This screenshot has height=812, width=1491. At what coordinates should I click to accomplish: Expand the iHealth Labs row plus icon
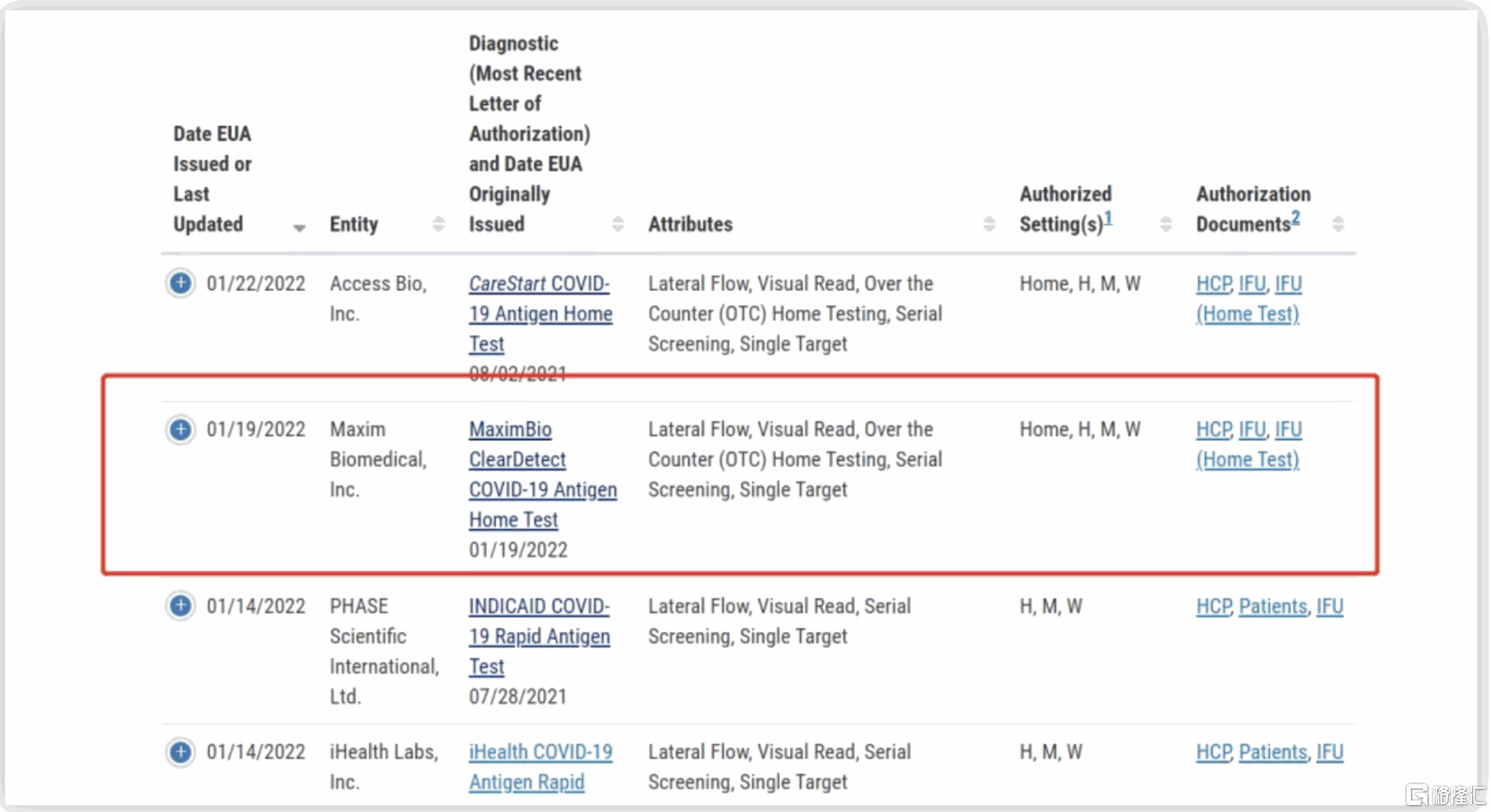[x=181, y=753]
